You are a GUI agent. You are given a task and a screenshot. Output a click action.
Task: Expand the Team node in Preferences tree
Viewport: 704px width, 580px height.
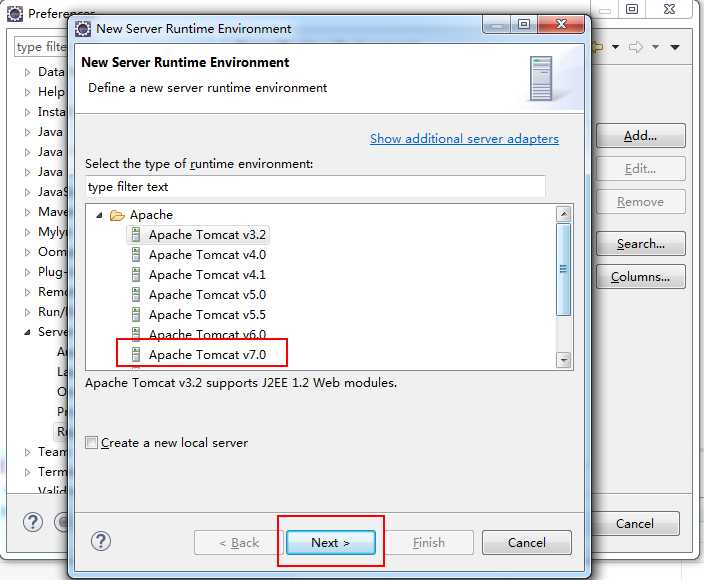pos(27,452)
